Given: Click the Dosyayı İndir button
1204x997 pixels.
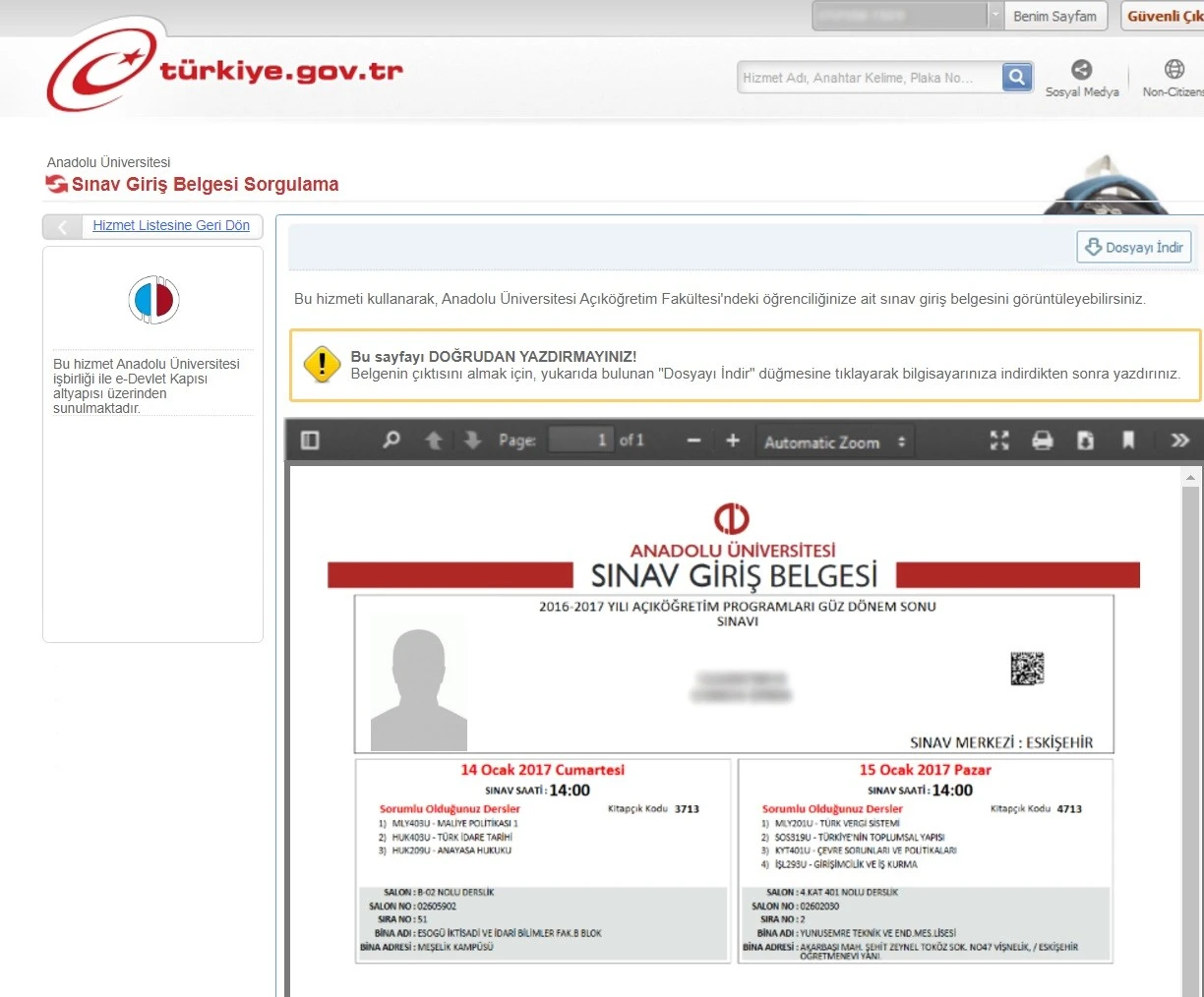Looking at the screenshot, I should pyautogui.click(x=1134, y=248).
